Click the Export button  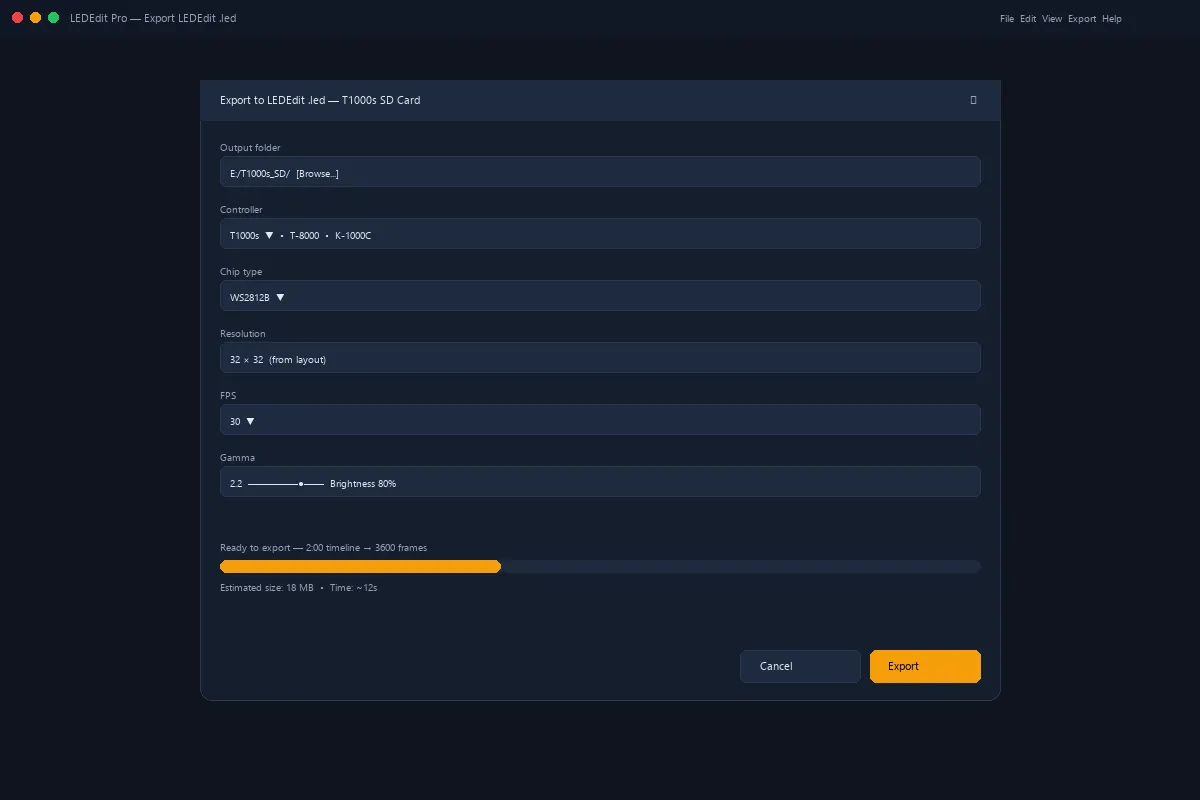click(925, 666)
